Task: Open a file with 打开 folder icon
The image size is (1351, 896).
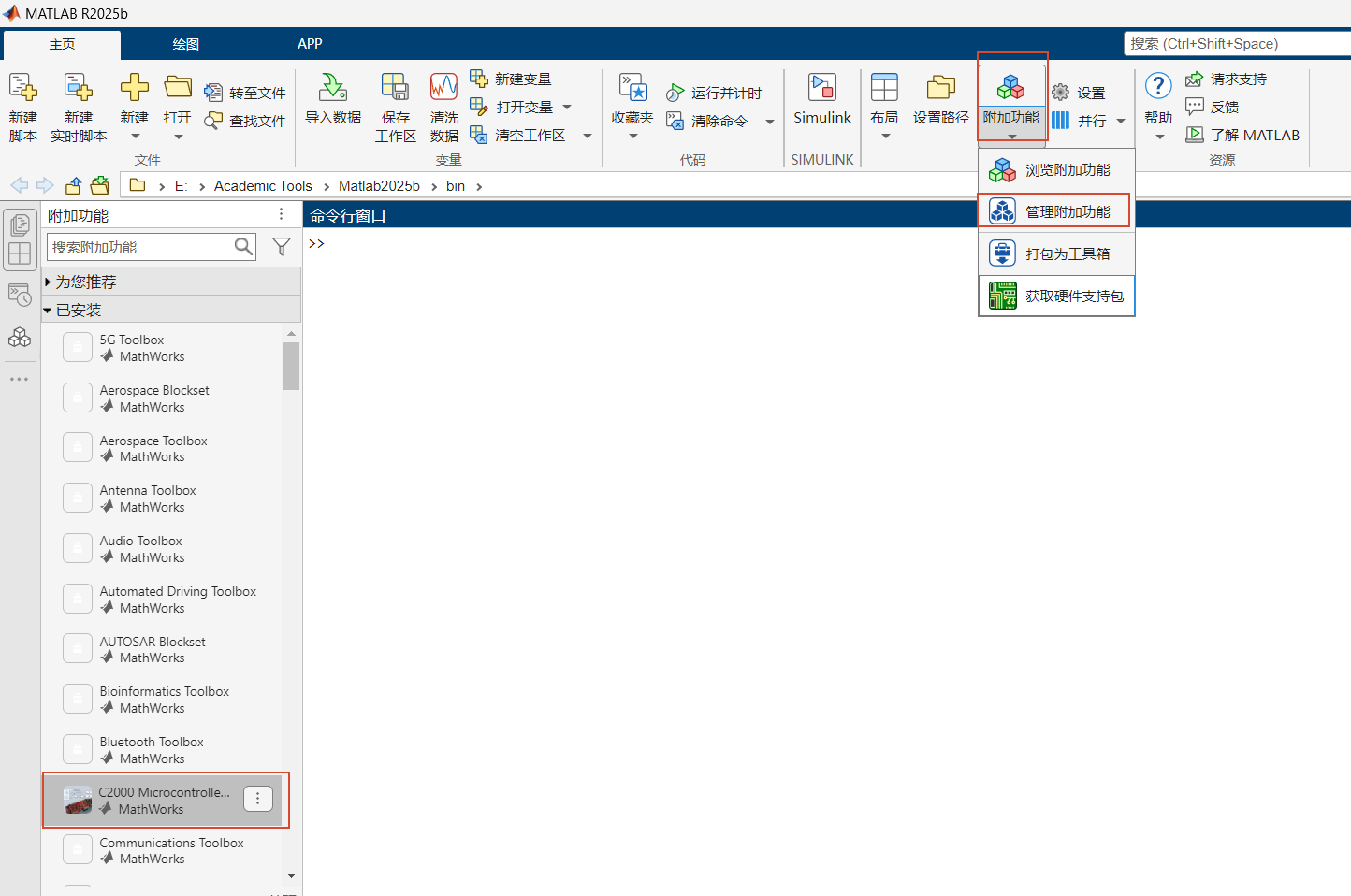Action: click(x=178, y=87)
